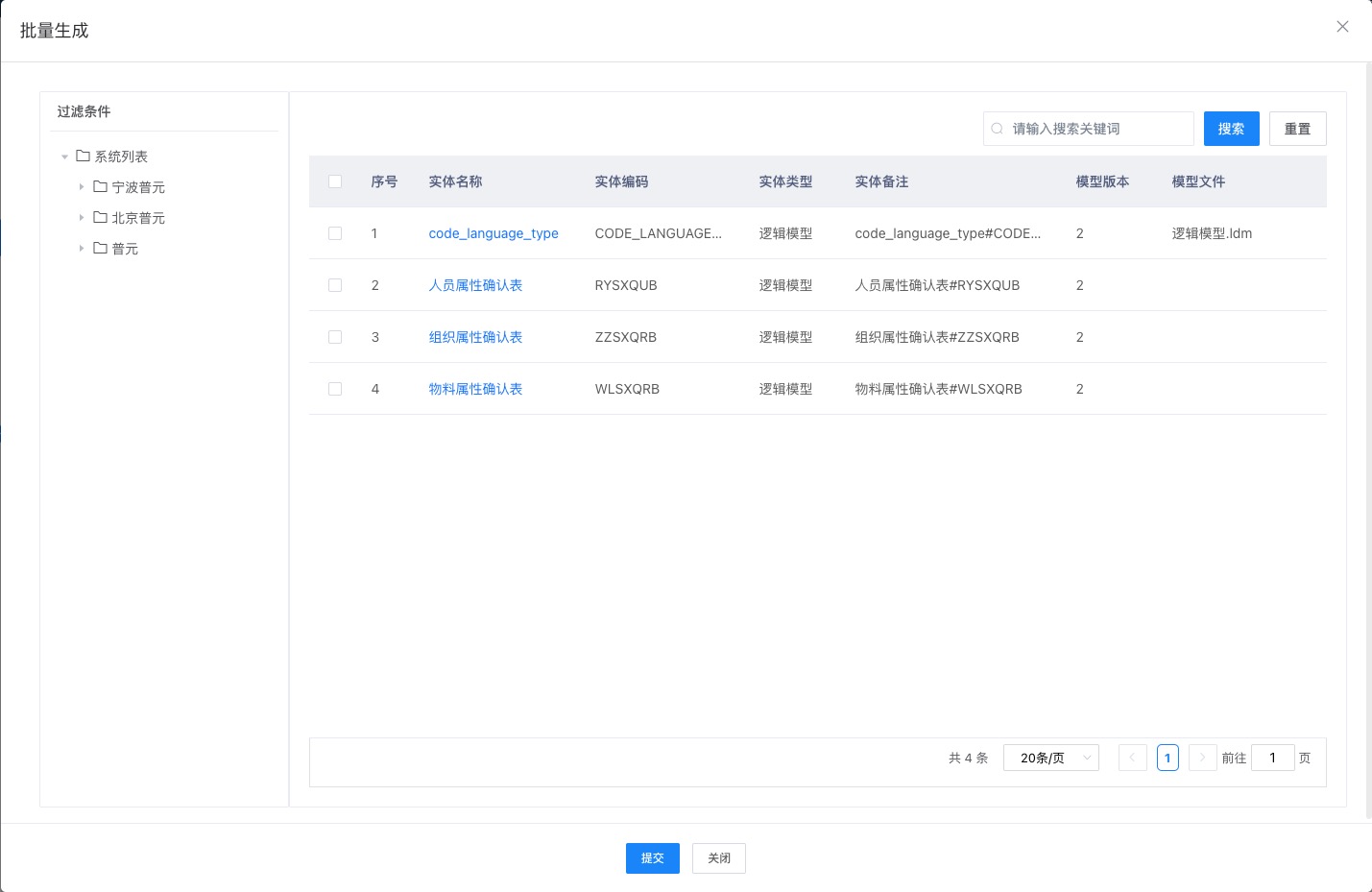The image size is (1372, 892).
Task: Click the folder icon beside 普元
Action: 101,249
